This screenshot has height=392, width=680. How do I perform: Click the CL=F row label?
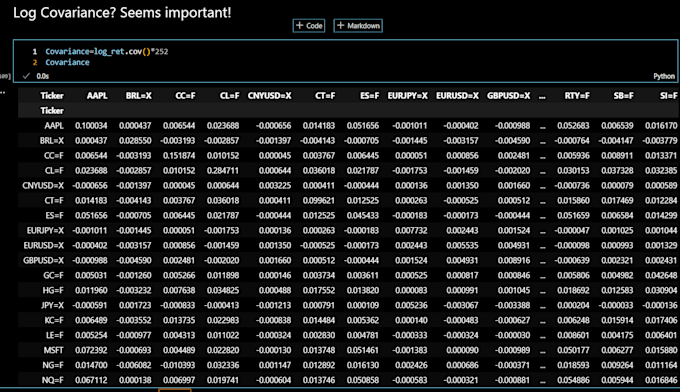(x=54, y=171)
